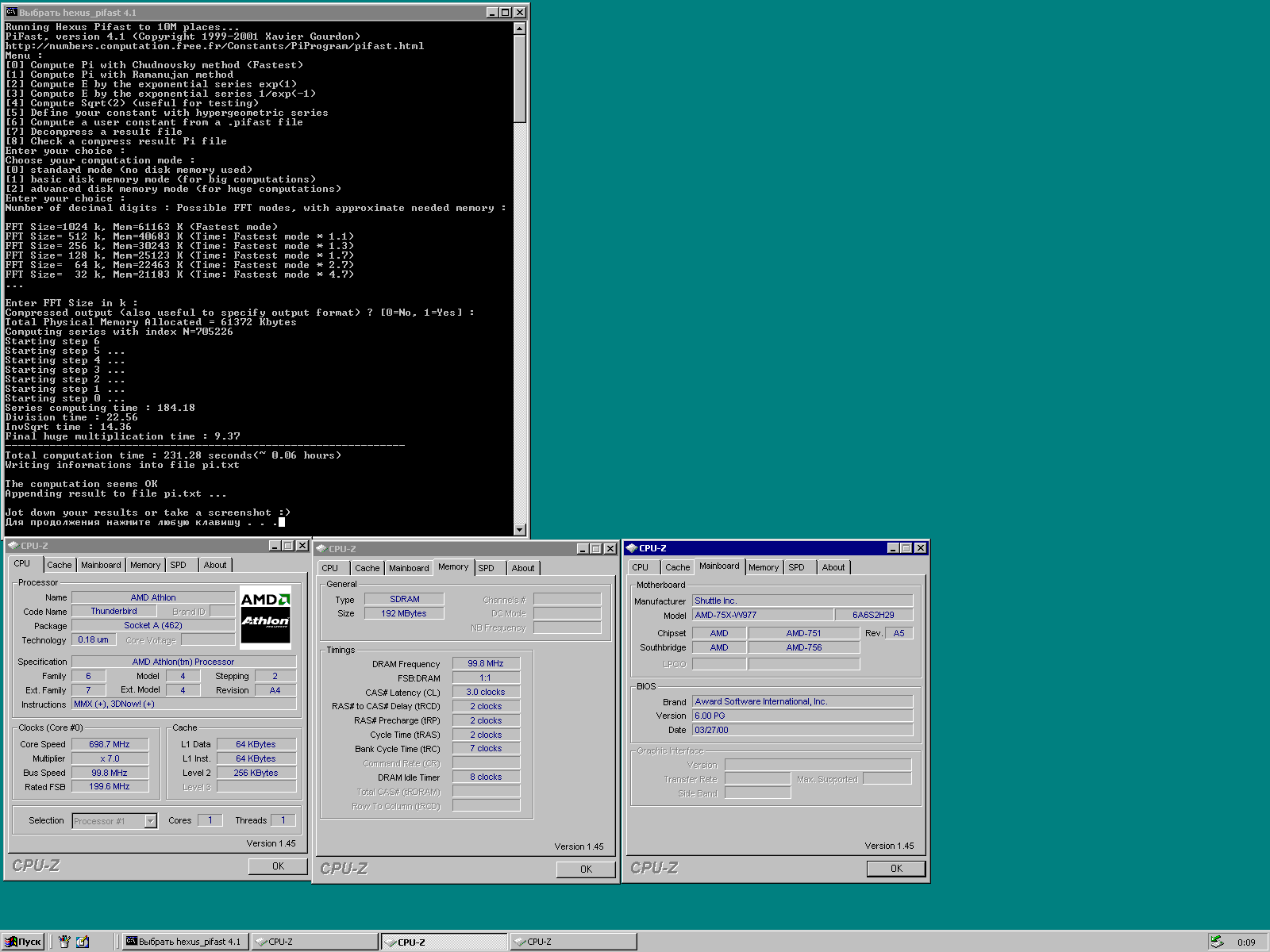The width and height of the screenshot is (1270, 952).
Task: Click the CPU-Z chip icon in the left window's title bar
Action: 13,546
